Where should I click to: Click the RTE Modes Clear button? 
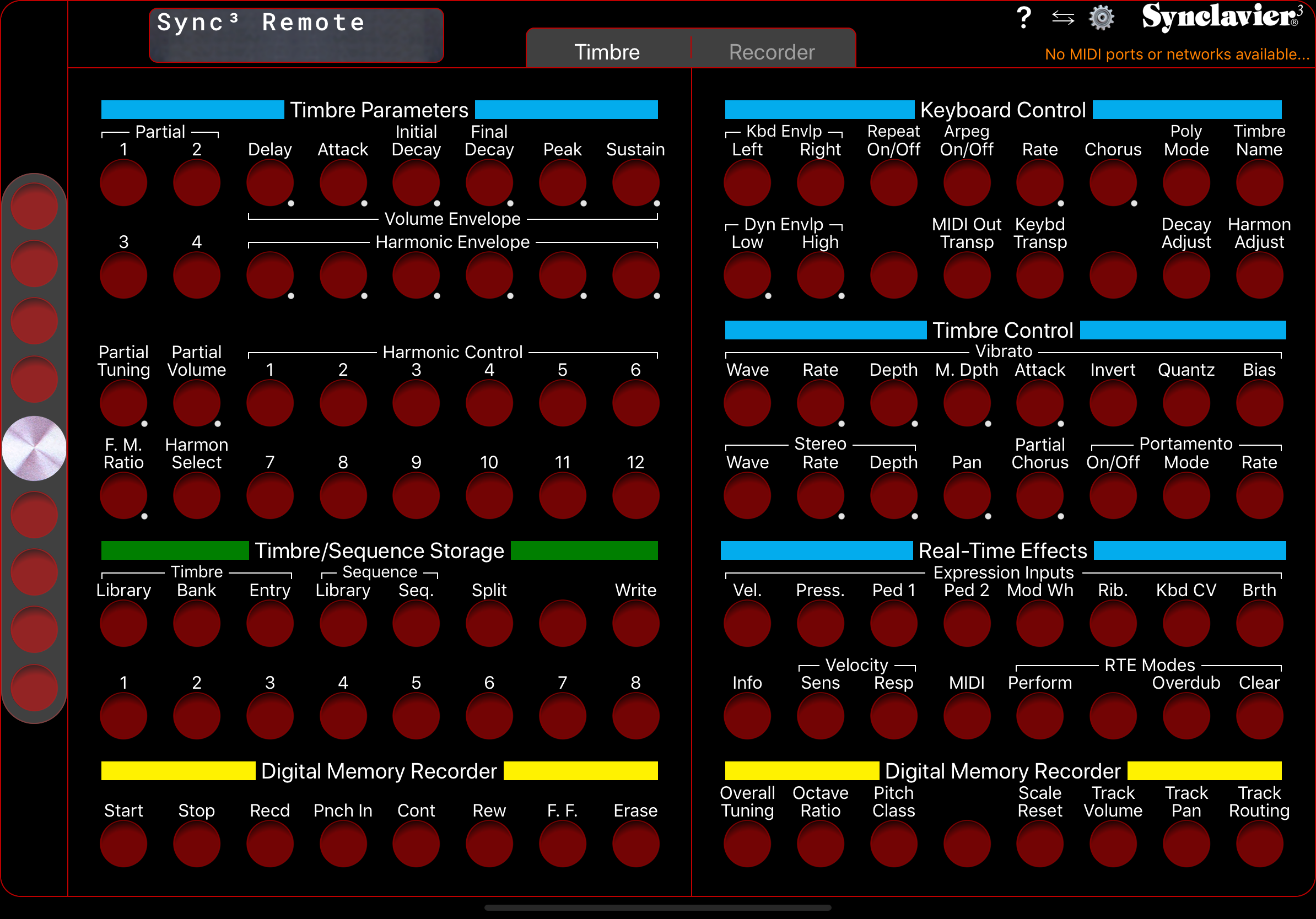click(1260, 716)
